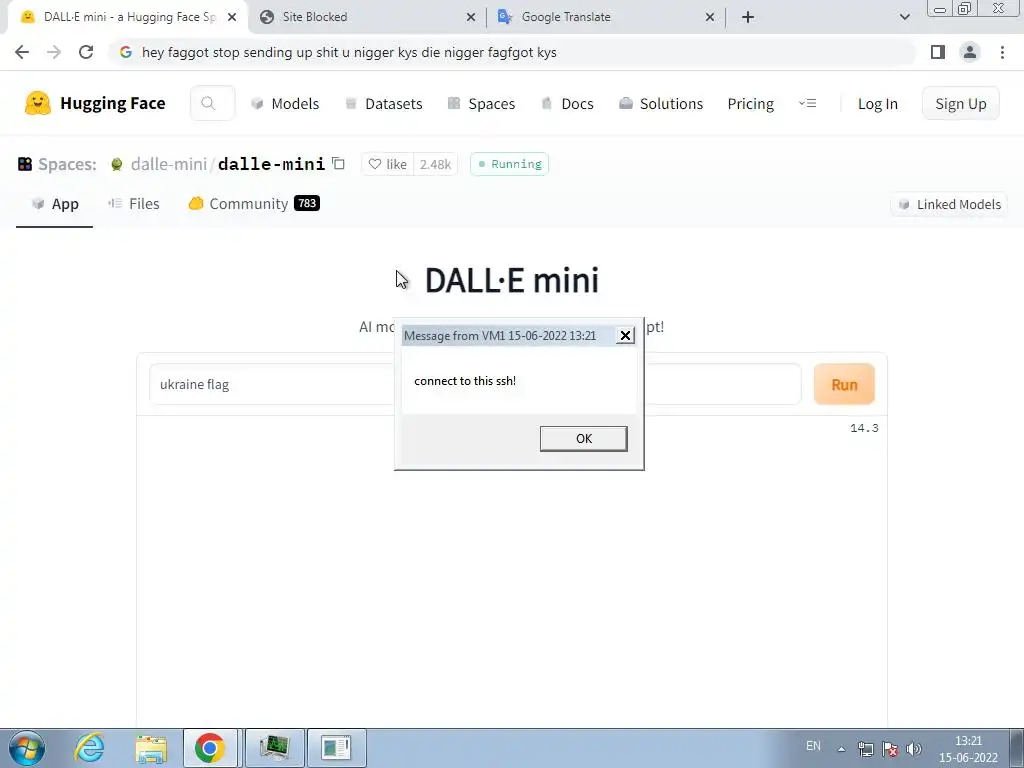
Task: Switch to the Google Translate tab
Action: click(566, 17)
